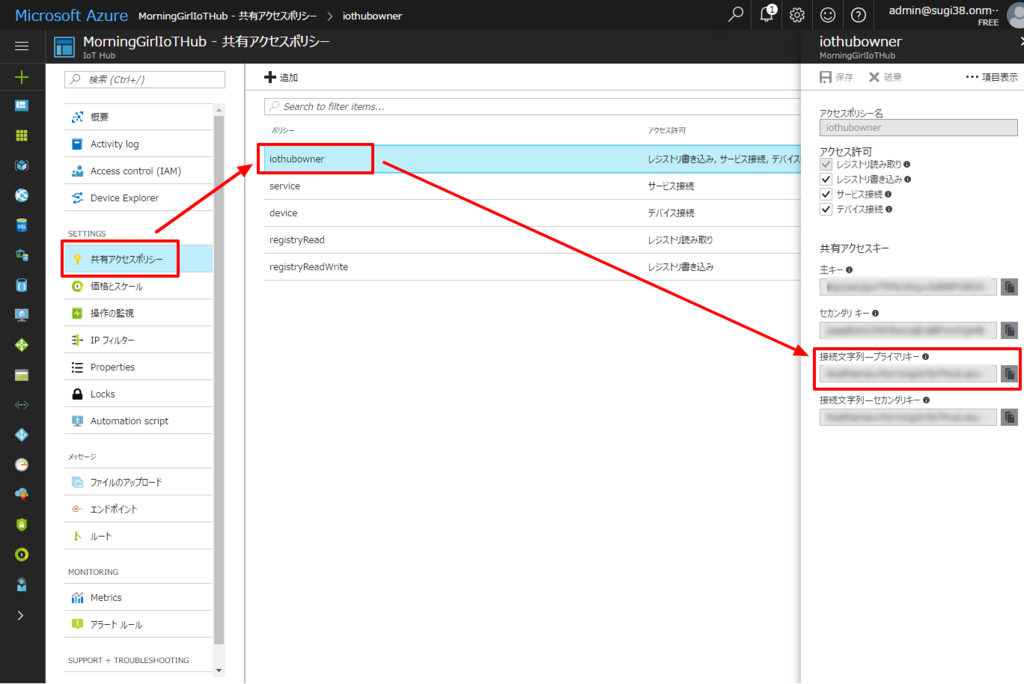The image size is (1024, 684).
Task: Open the 項目表示 ellipsis menu
Action: coord(991,77)
